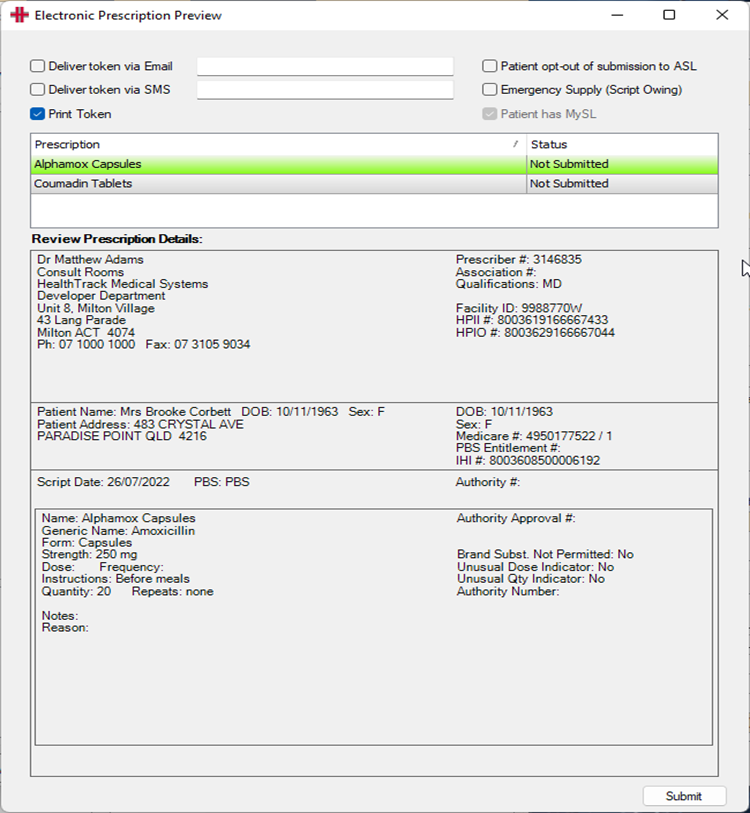Screen dimensions: 750x813
Task: Enable Deliver token via SMS checkbox
Action: 37,89
